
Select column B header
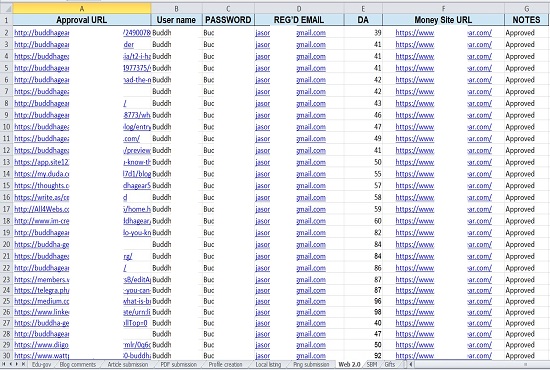[x=176, y=9]
